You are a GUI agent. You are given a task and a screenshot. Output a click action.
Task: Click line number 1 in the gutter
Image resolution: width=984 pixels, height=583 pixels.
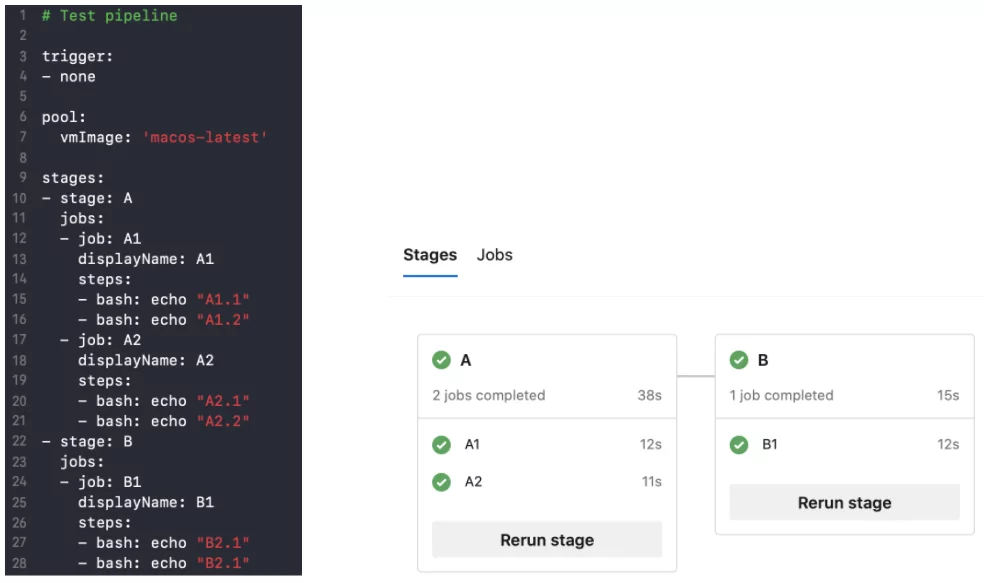click(23, 16)
